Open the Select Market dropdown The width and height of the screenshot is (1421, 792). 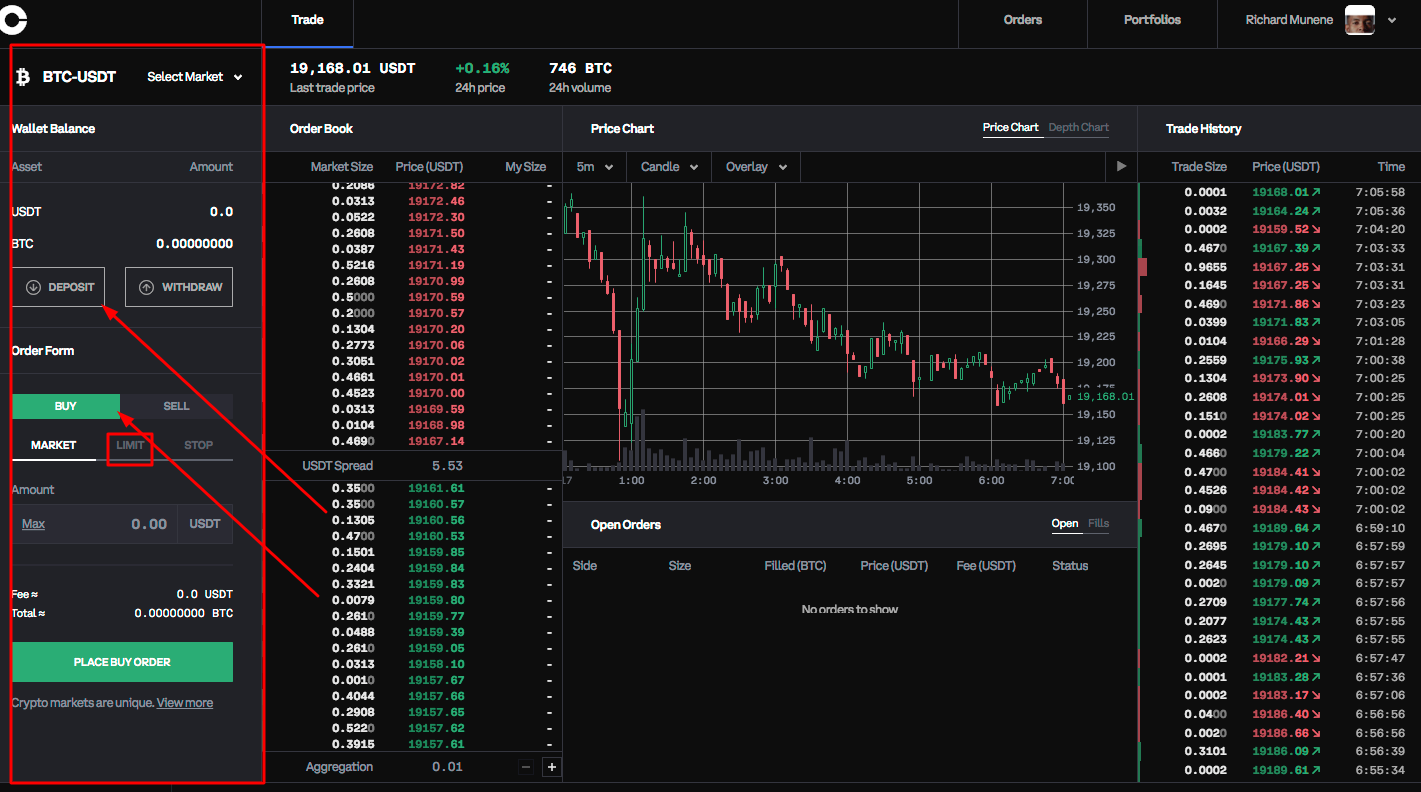[x=193, y=76]
